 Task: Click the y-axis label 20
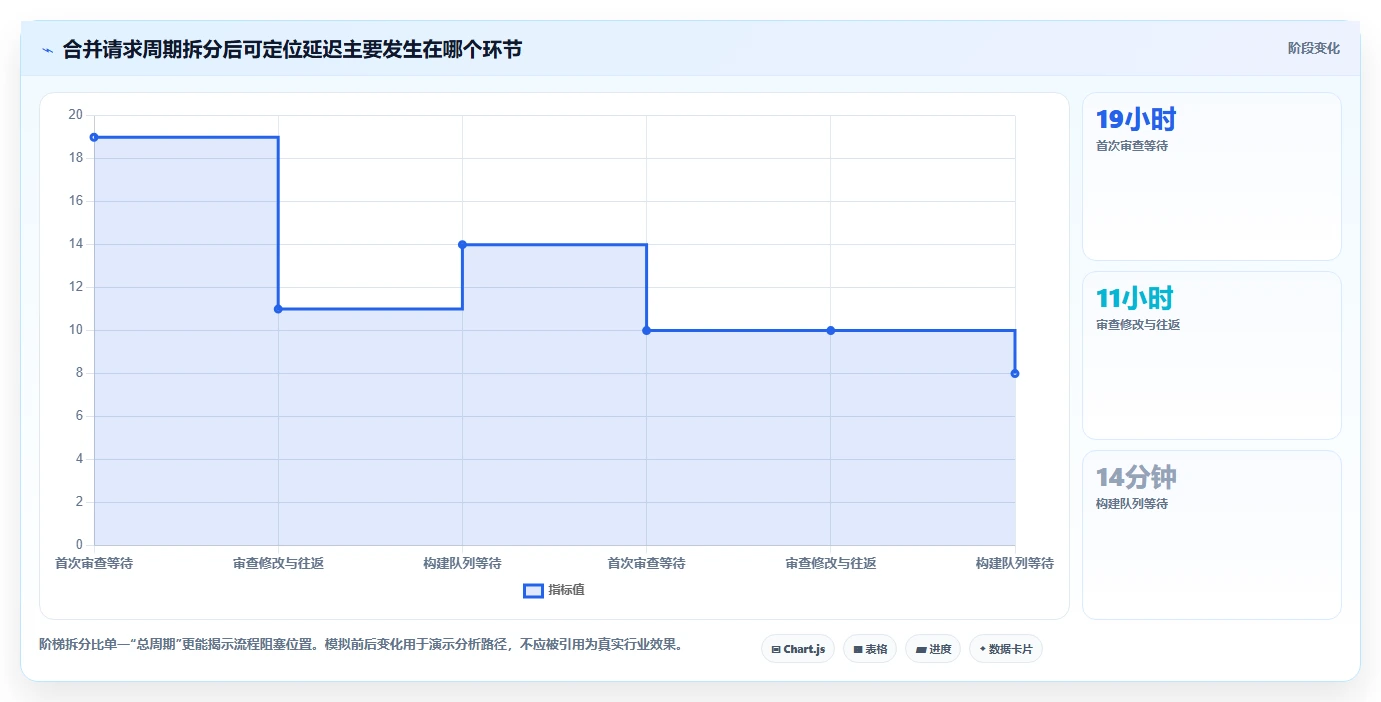tap(75, 115)
